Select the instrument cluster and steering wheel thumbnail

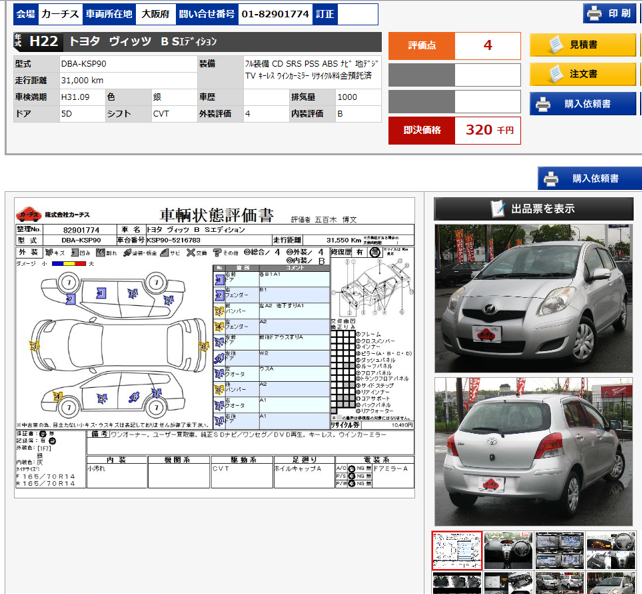(610, 550)
